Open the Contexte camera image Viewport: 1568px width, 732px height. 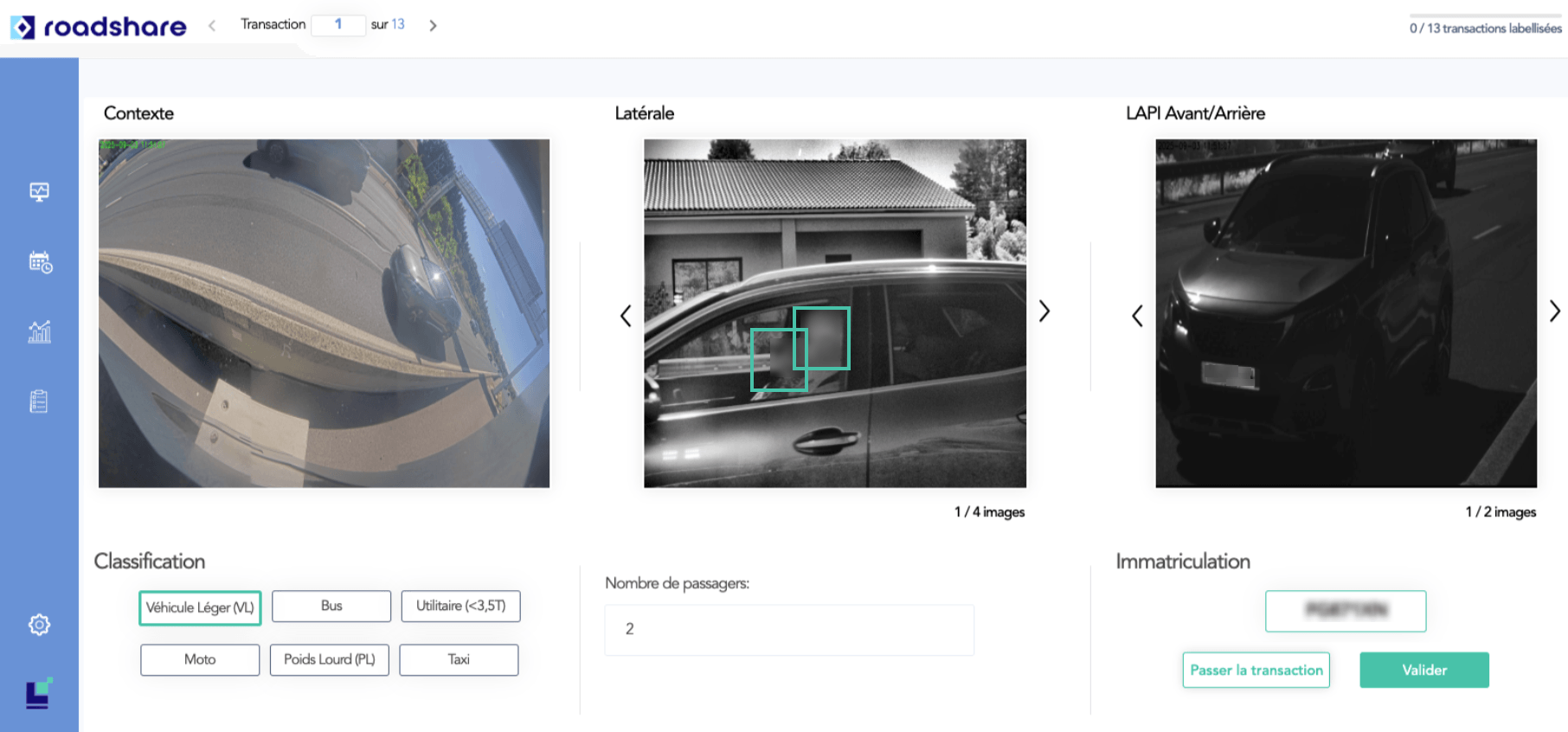click(324, 313)
